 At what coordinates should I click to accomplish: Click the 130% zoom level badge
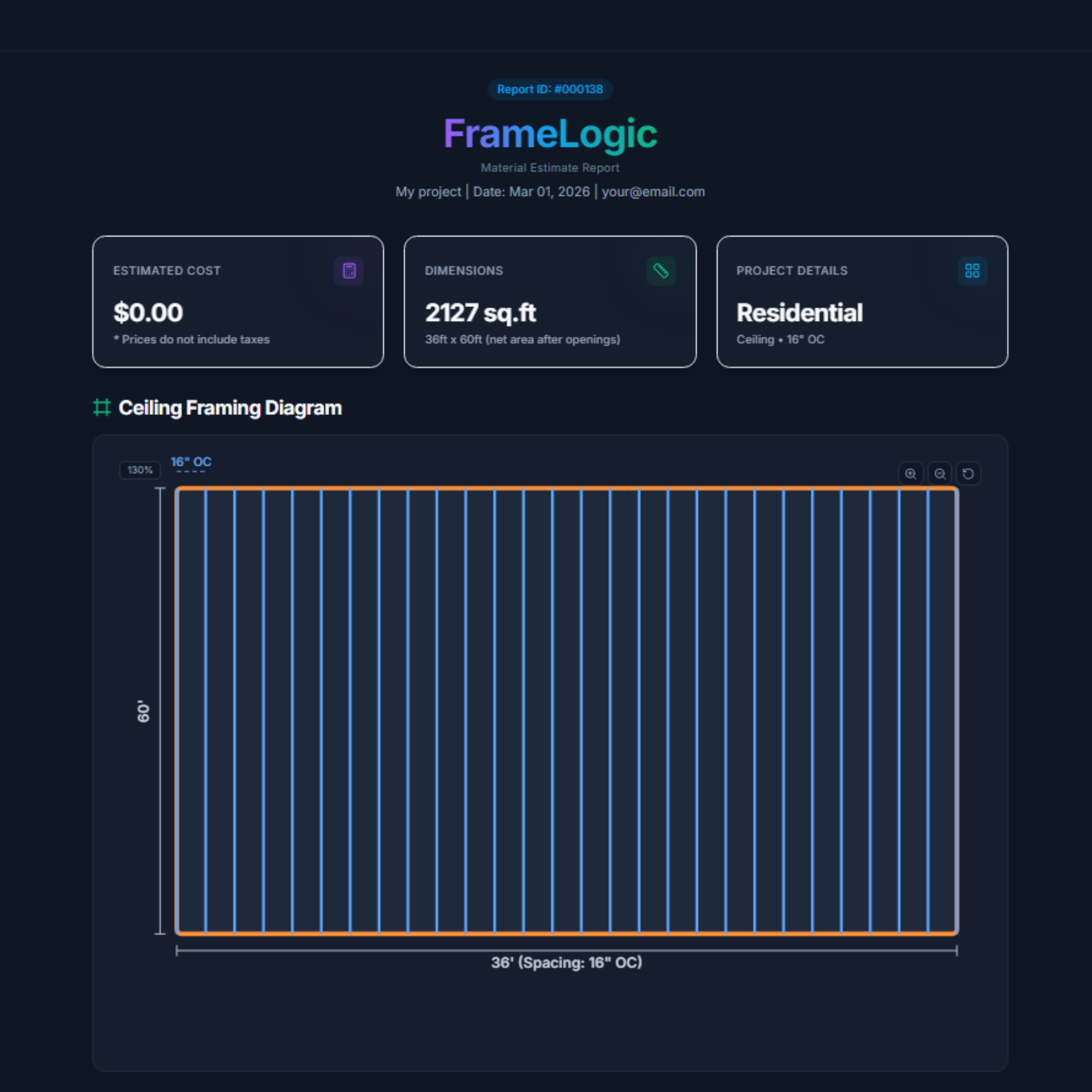click(x=140, y=470)
